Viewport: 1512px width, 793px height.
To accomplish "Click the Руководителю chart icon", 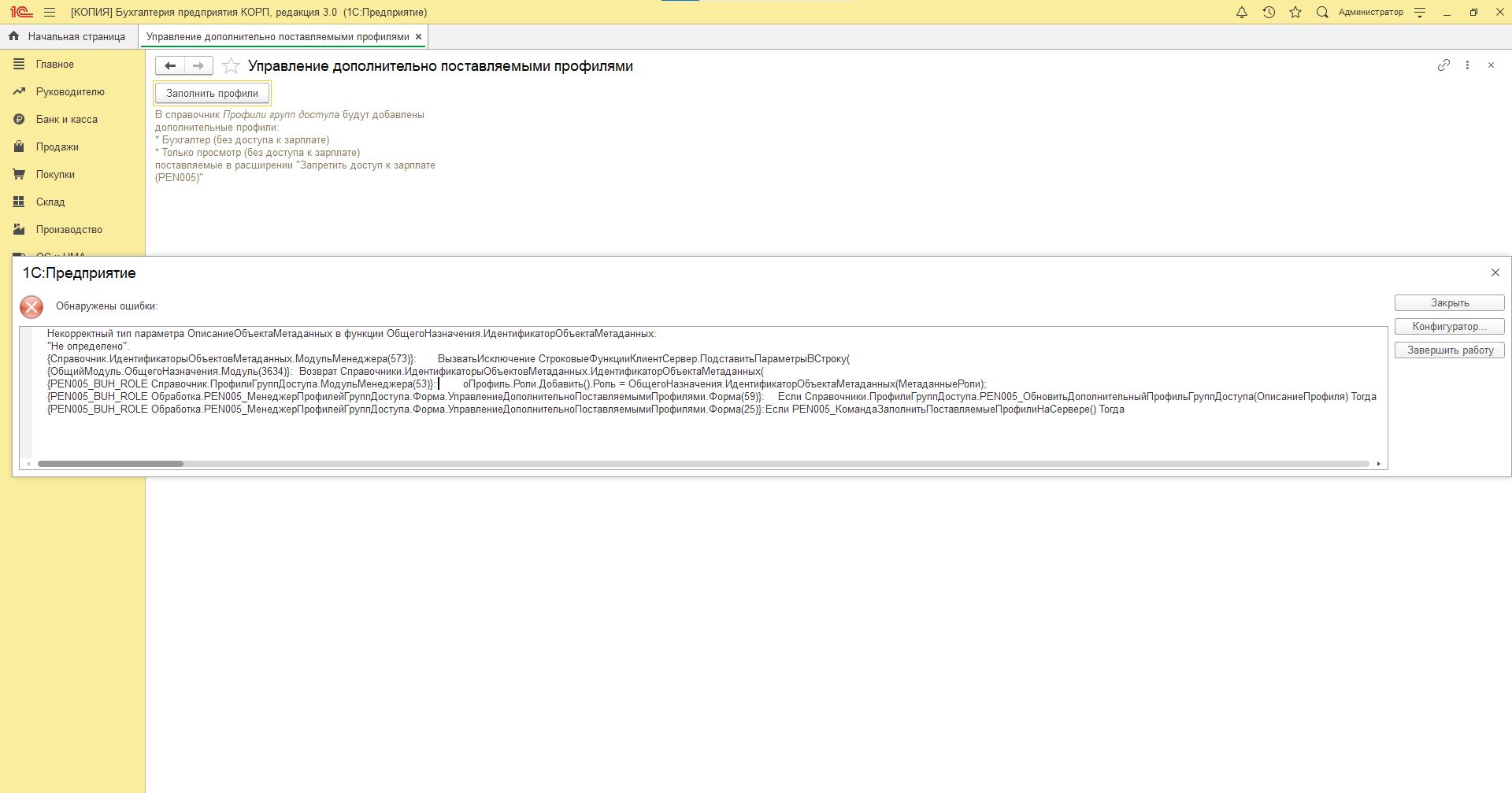I will click(x=19, y=92).
